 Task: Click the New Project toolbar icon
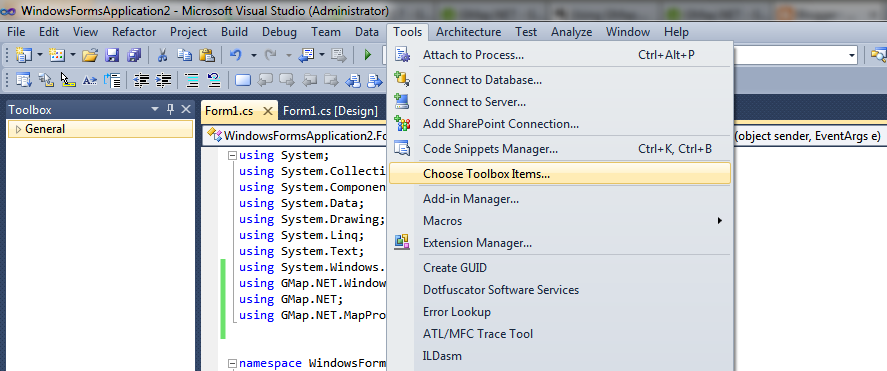click(24, 55)
